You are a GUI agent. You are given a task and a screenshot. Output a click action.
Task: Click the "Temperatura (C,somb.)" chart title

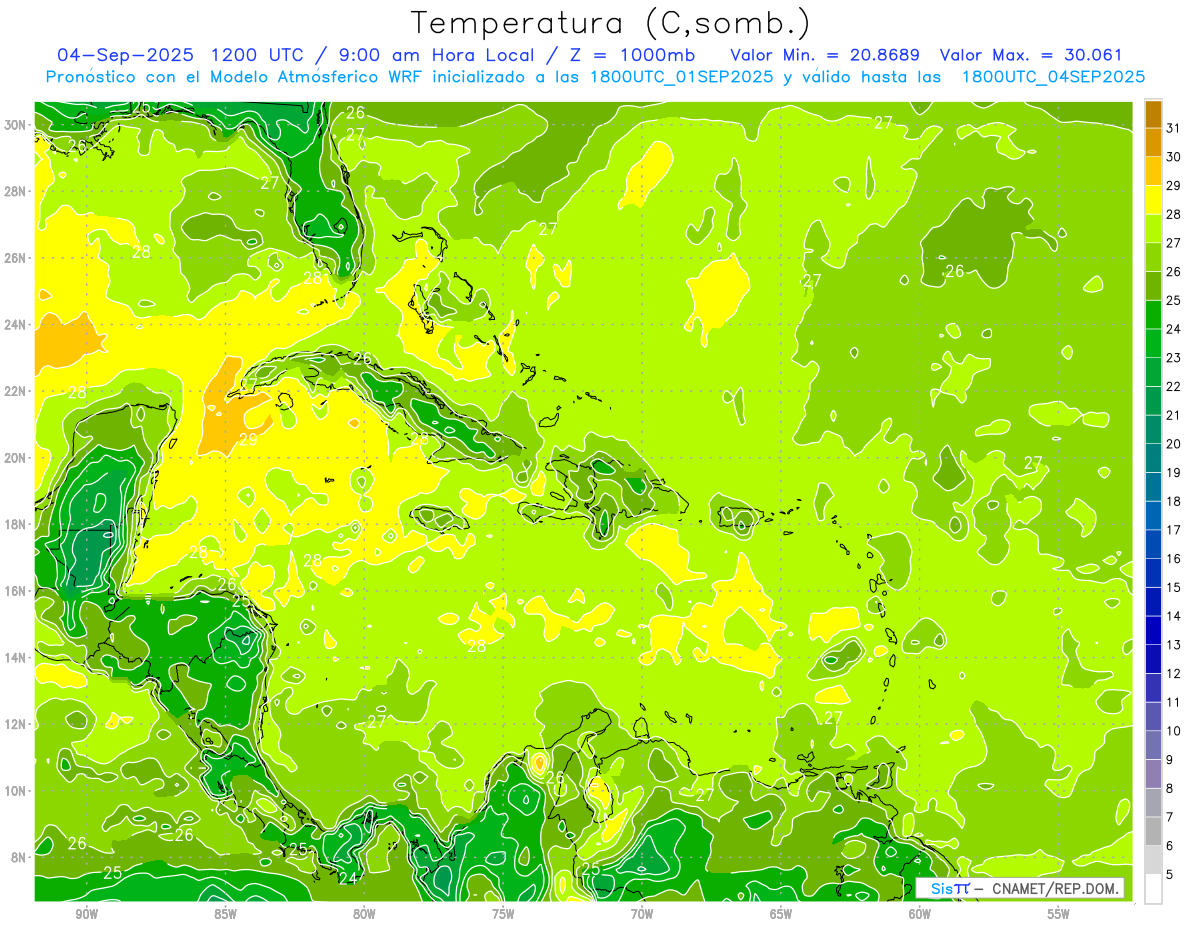point(610,23)
